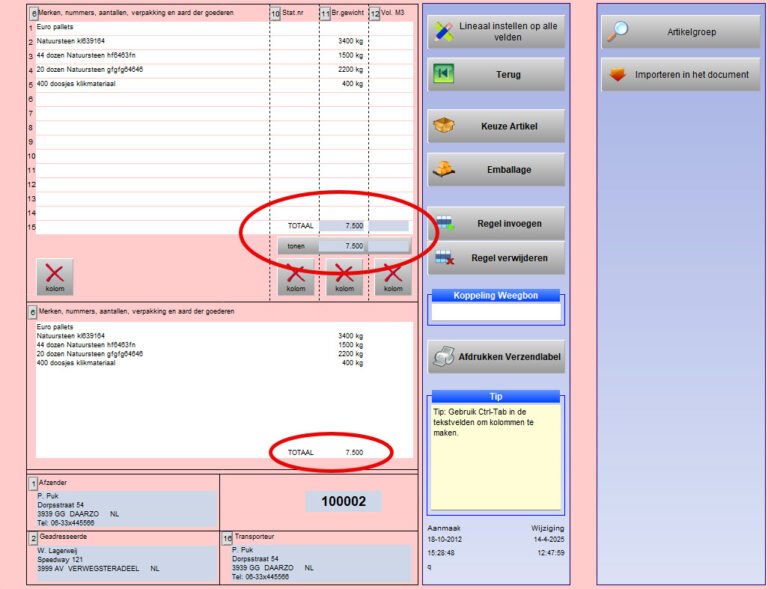Screen dimensions: 768x589
Task: Select the Geadresseerde address box
Action: tap(124, 563)
